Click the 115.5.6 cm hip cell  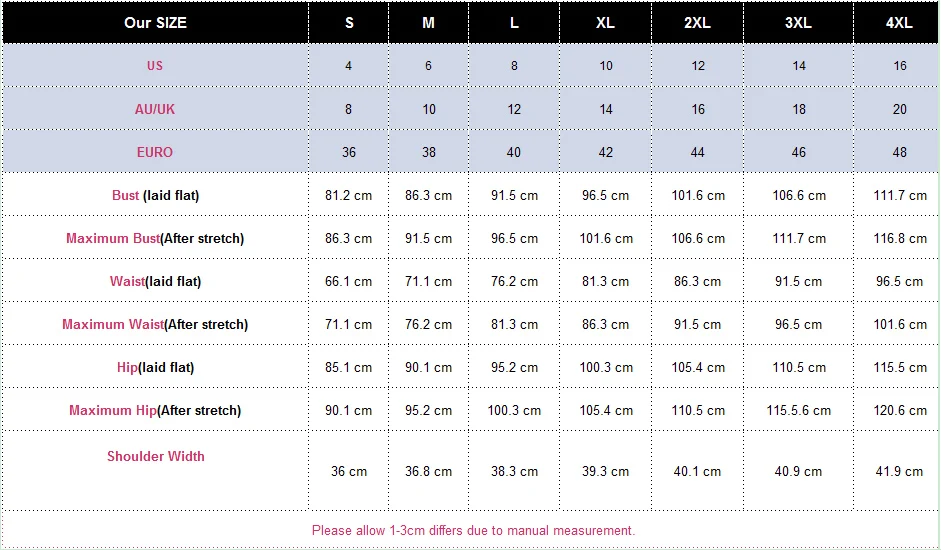pyautogui.click(x=799, y=411)
